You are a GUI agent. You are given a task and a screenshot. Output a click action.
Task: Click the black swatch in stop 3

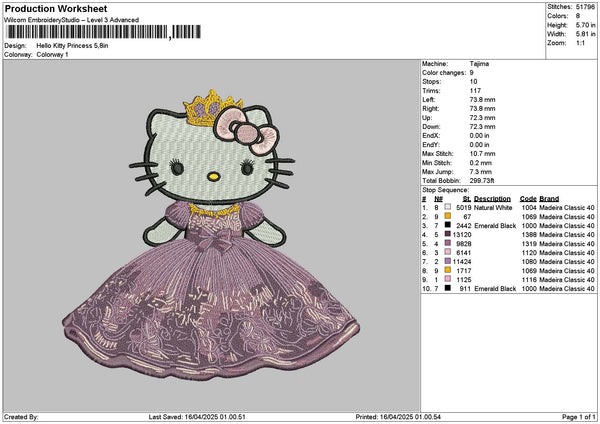pyautogui.click(x=448, y=225)
